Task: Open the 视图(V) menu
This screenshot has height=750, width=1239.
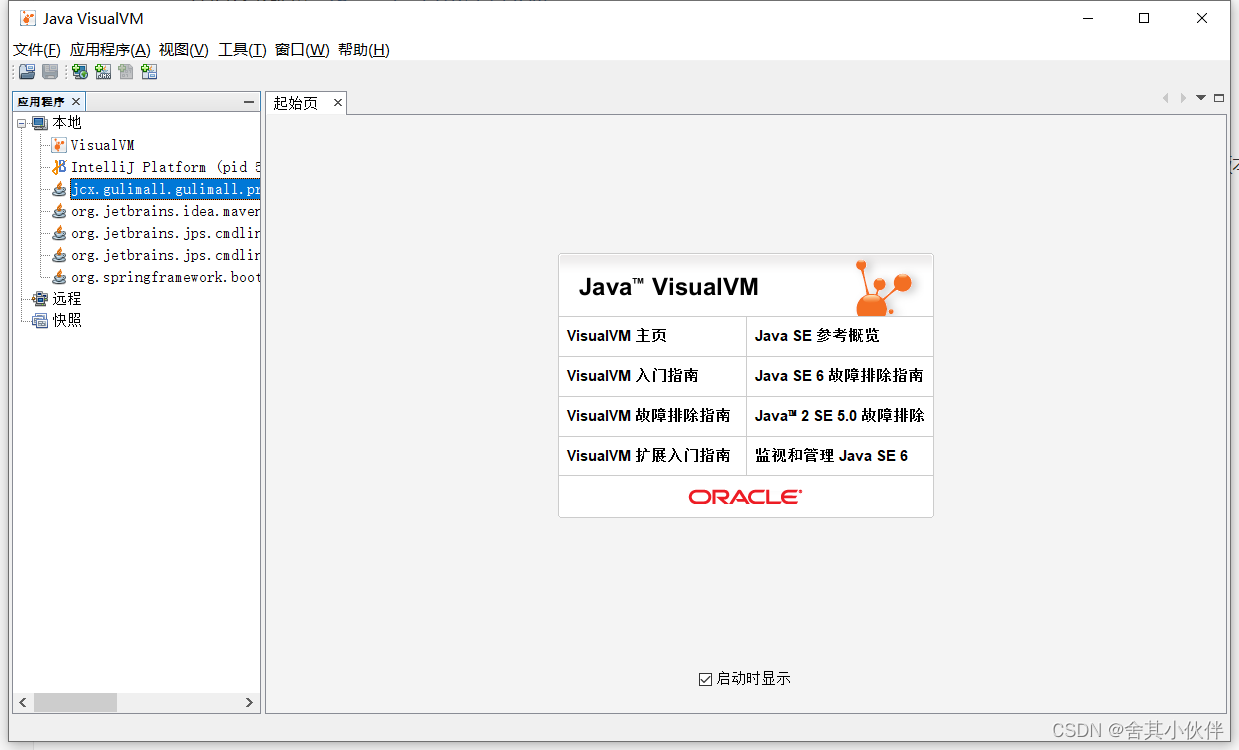Action: tap(184, 50)
